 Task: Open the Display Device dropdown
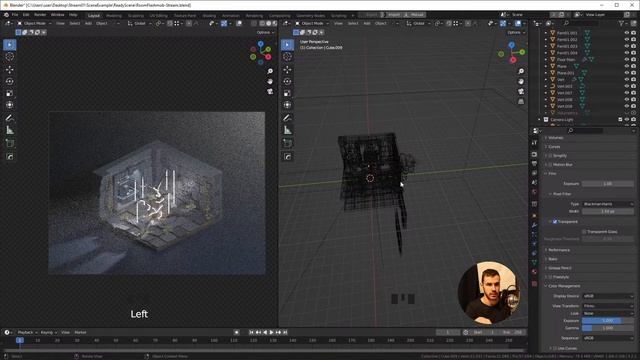point(608,296)
